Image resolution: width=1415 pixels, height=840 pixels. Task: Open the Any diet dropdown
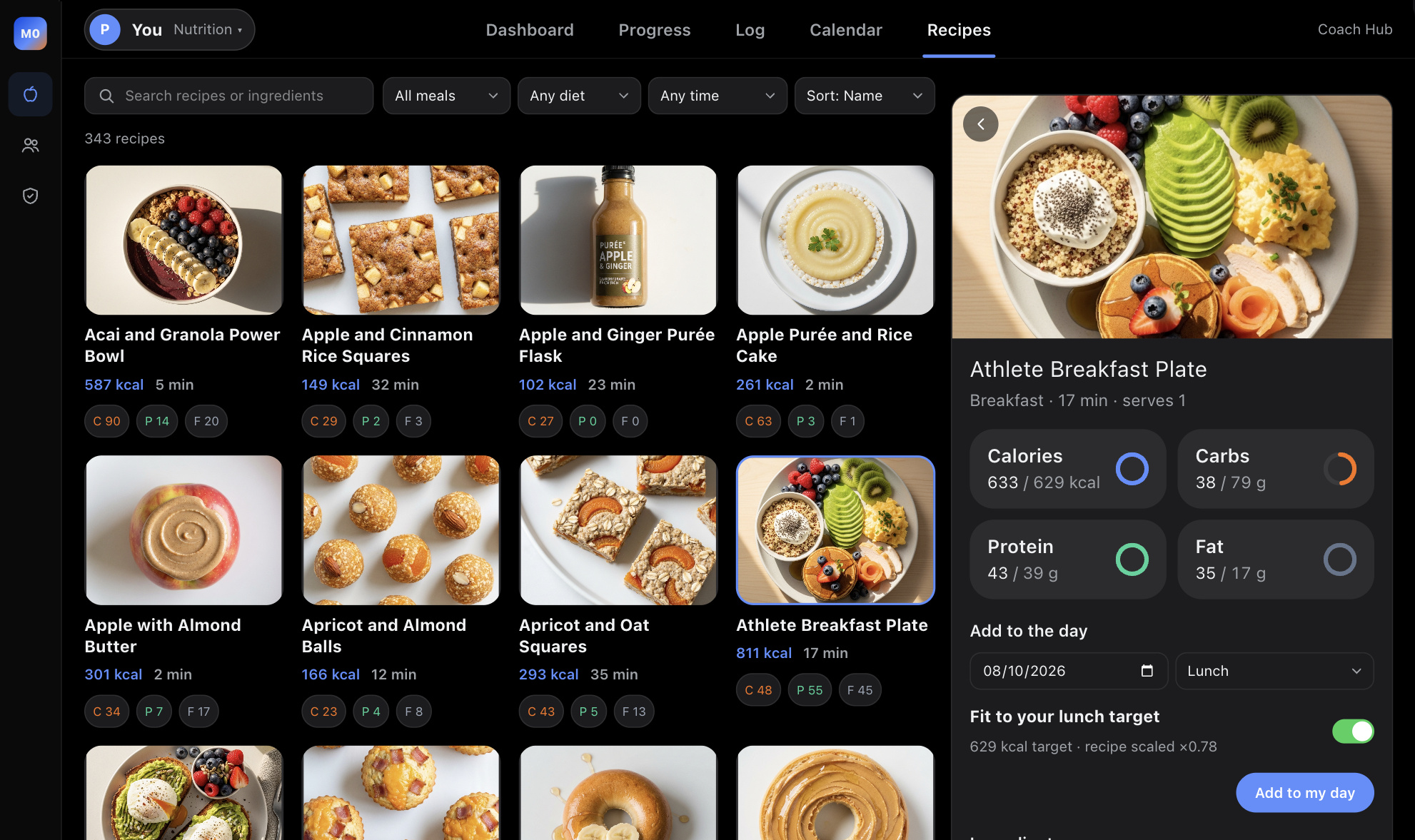point(579,96)
